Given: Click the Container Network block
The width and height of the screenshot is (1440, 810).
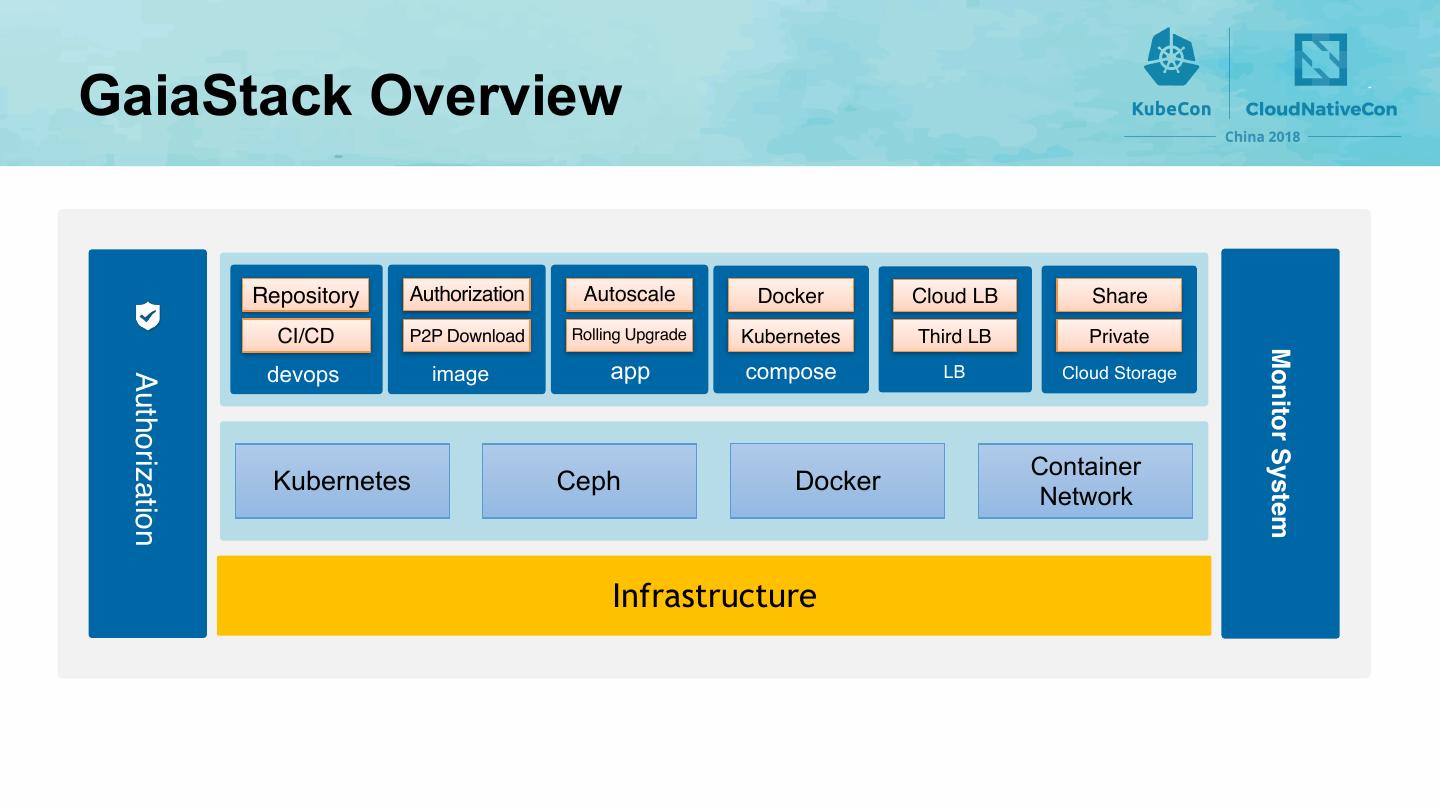Looking at the screenshot, I should 1085,481.
